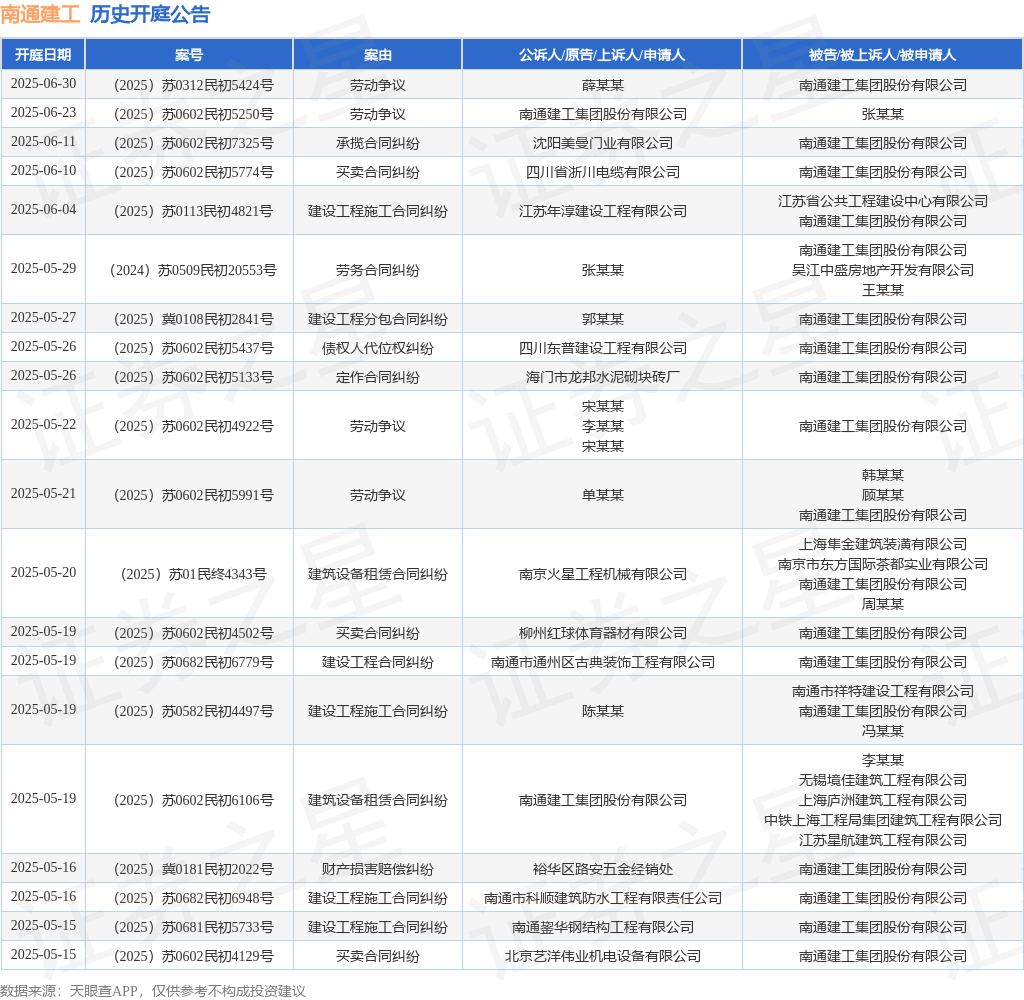1024x1000 pixels.
Task: Click defendant 周某某
Action: tap(882, 604)
